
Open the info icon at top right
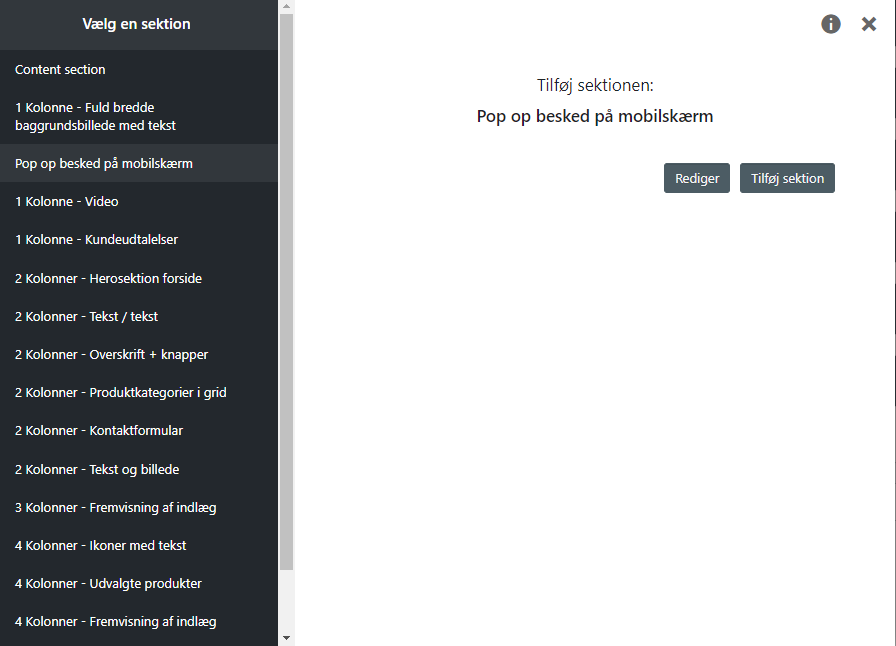(830, 24)
